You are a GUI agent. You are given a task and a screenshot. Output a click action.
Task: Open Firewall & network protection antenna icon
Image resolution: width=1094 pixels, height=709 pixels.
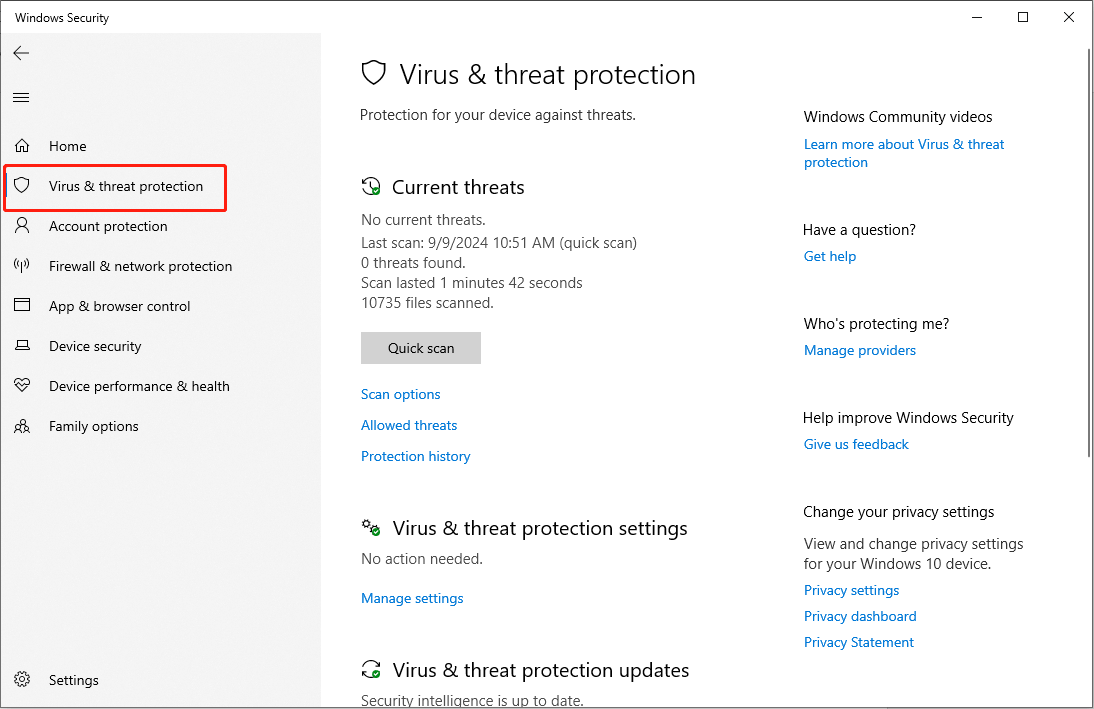click(22, 265)
